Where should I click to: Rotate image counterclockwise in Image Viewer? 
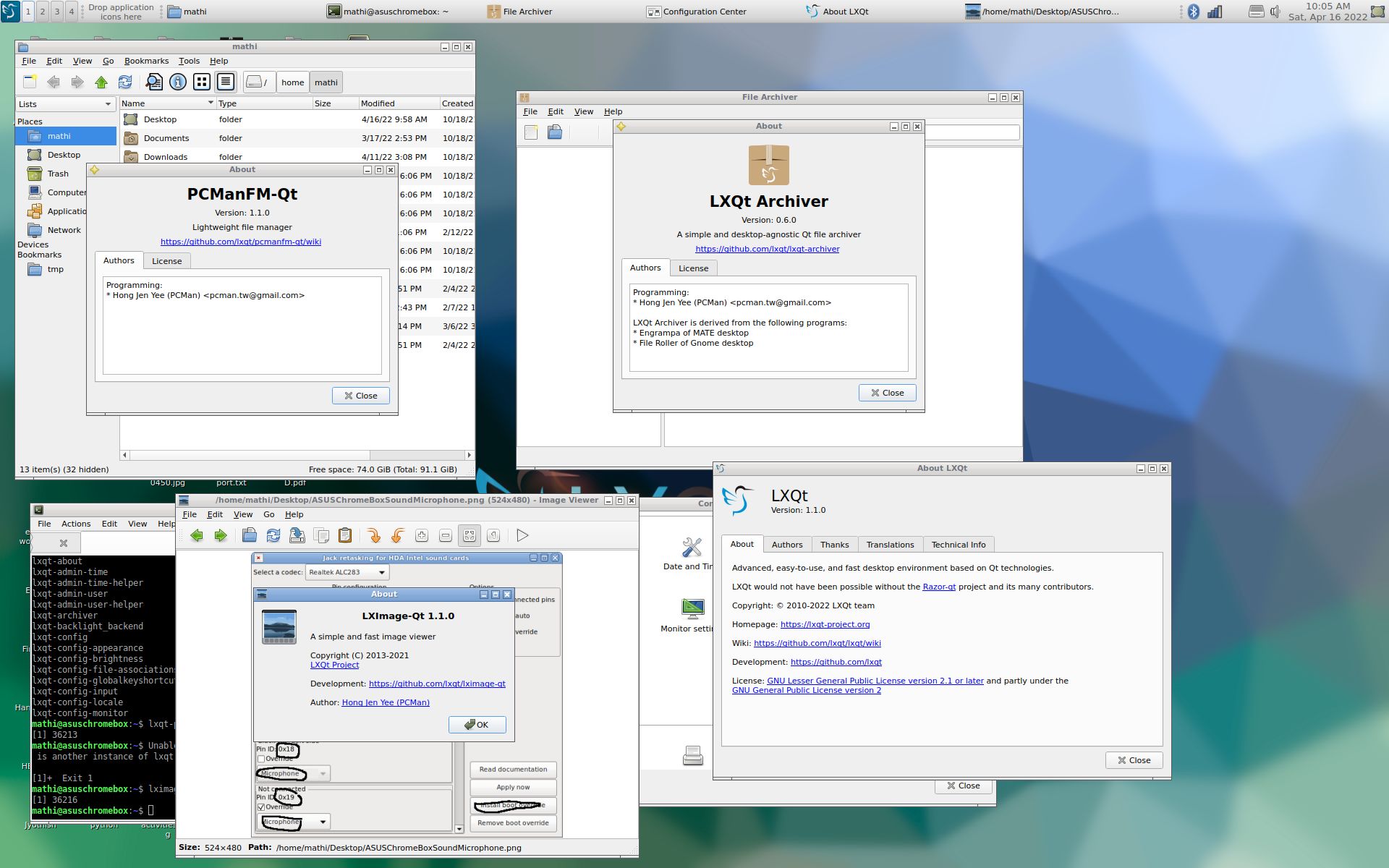click(398, 535)
